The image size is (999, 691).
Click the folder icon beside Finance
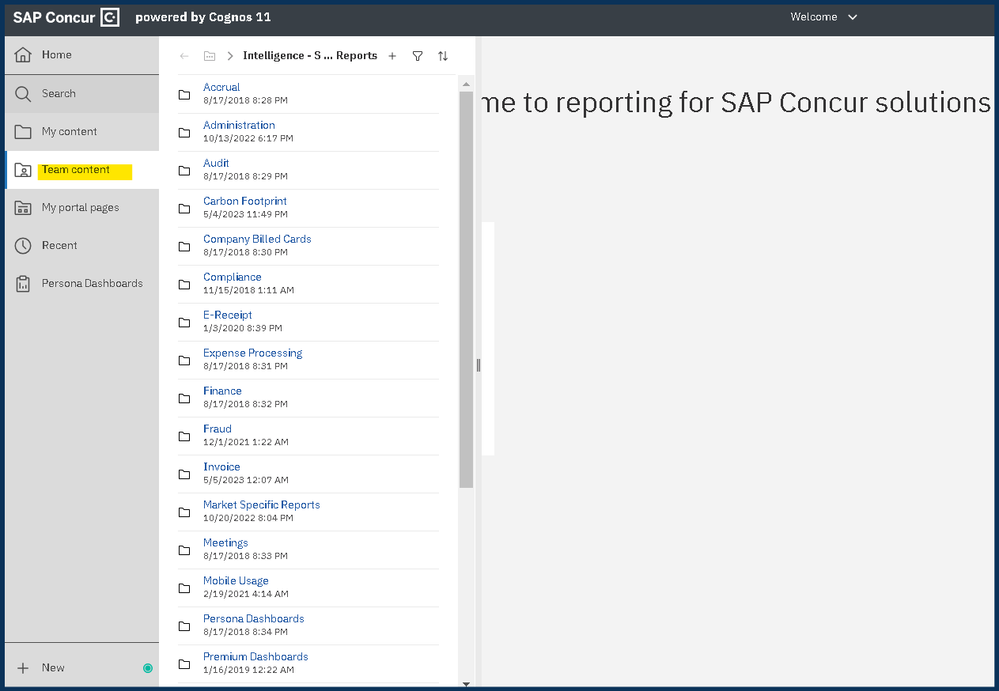click(x=184, y=399)
